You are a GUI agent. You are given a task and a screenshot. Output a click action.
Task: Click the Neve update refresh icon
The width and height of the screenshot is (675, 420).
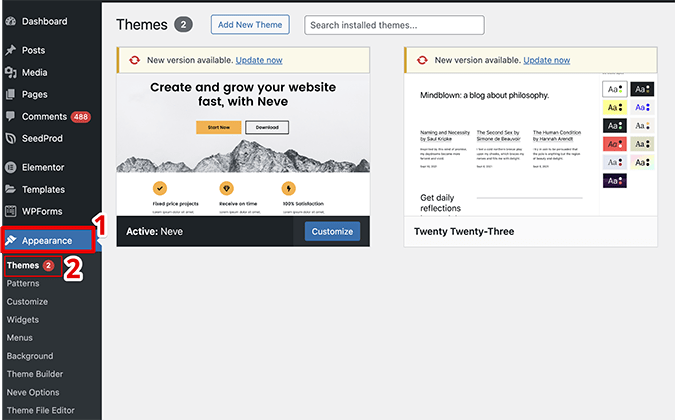(x=134, y=60)
